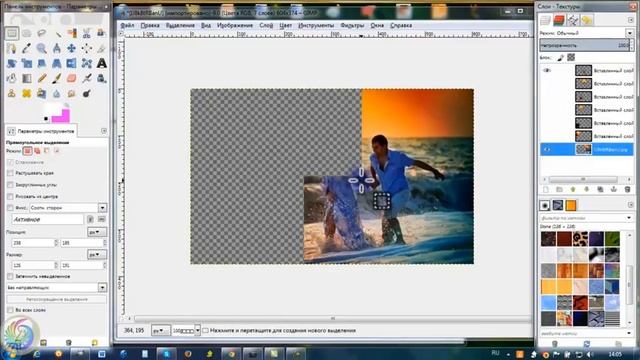Open status bar units px dropdown
Screen dimensions: 640x360
160,330
